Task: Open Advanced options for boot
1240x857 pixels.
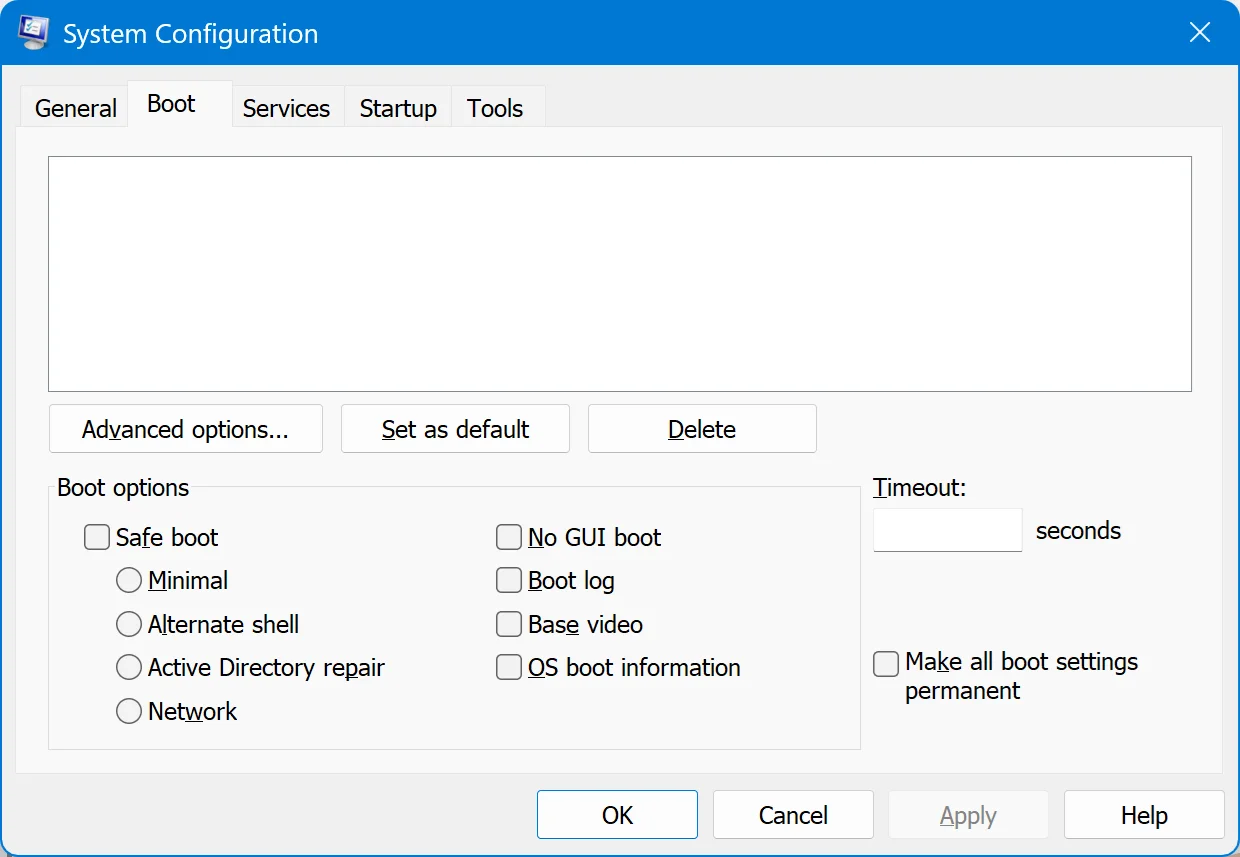Action: click(186, 429)
